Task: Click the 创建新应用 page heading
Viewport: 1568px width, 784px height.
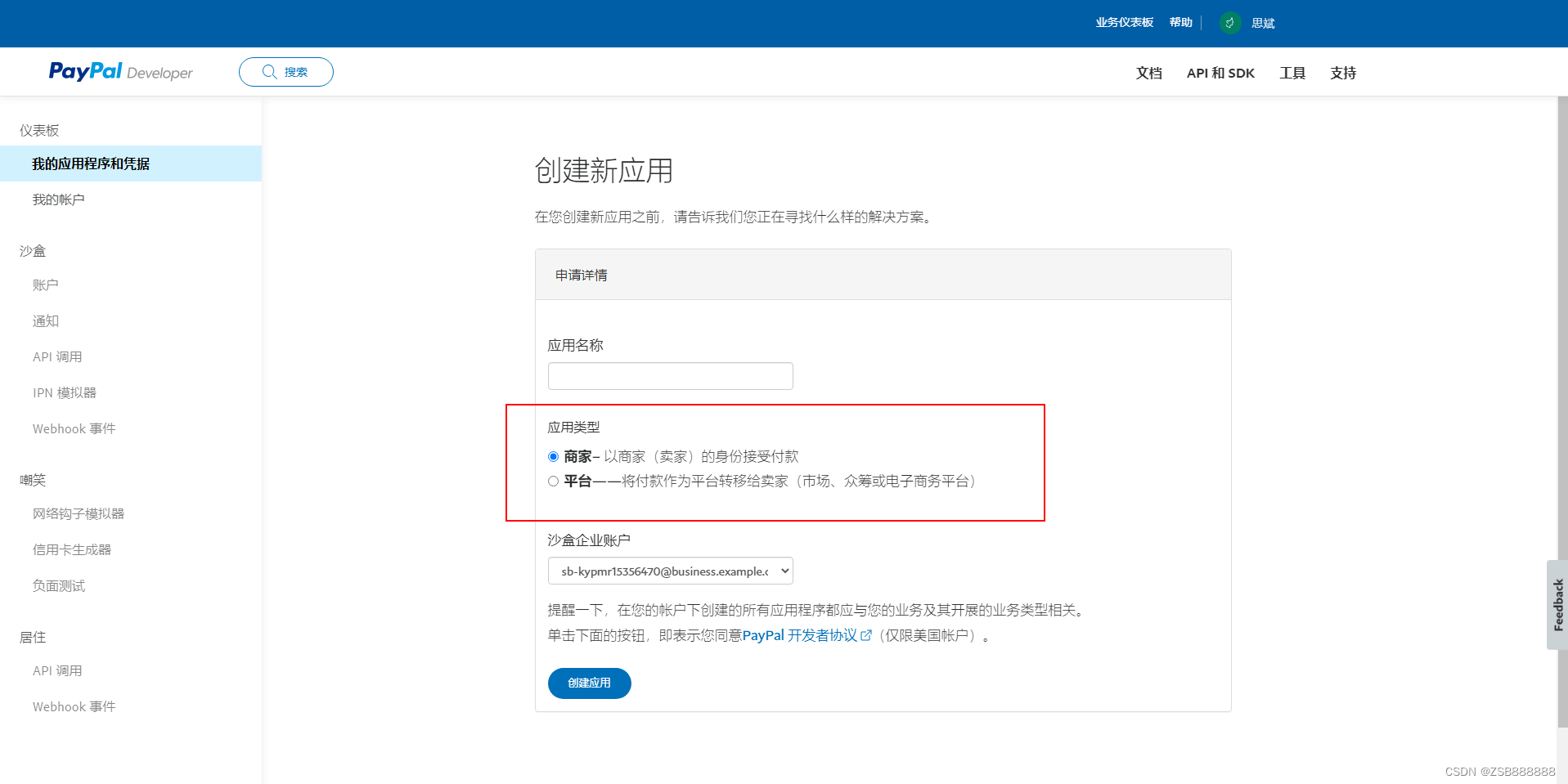Action: 604,170
